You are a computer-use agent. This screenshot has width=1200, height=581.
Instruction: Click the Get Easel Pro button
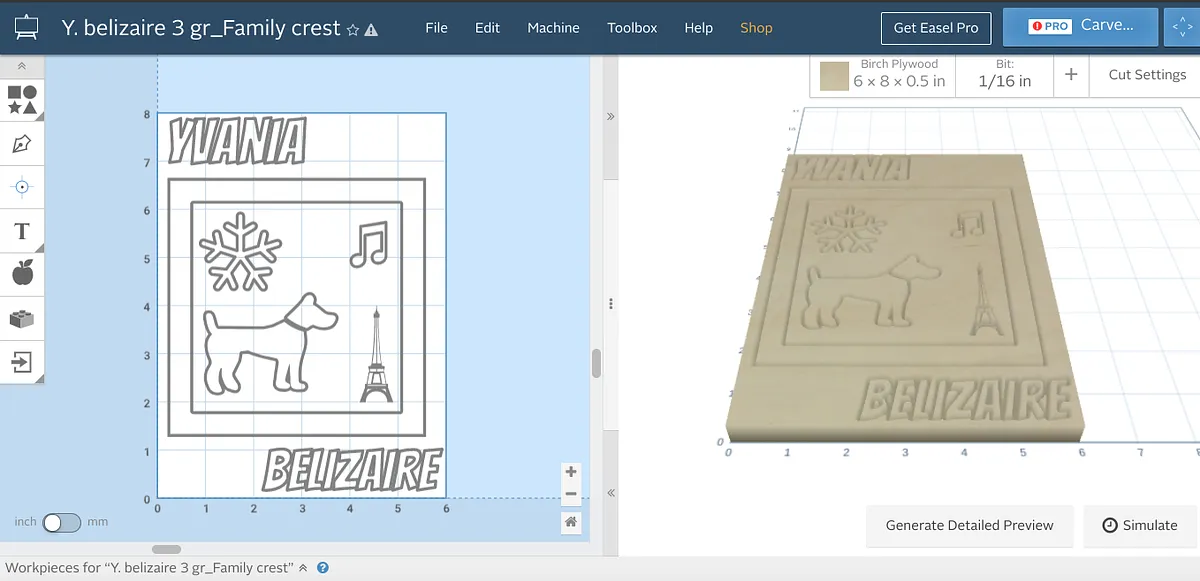pyautogui.click(x=935, y=28)
